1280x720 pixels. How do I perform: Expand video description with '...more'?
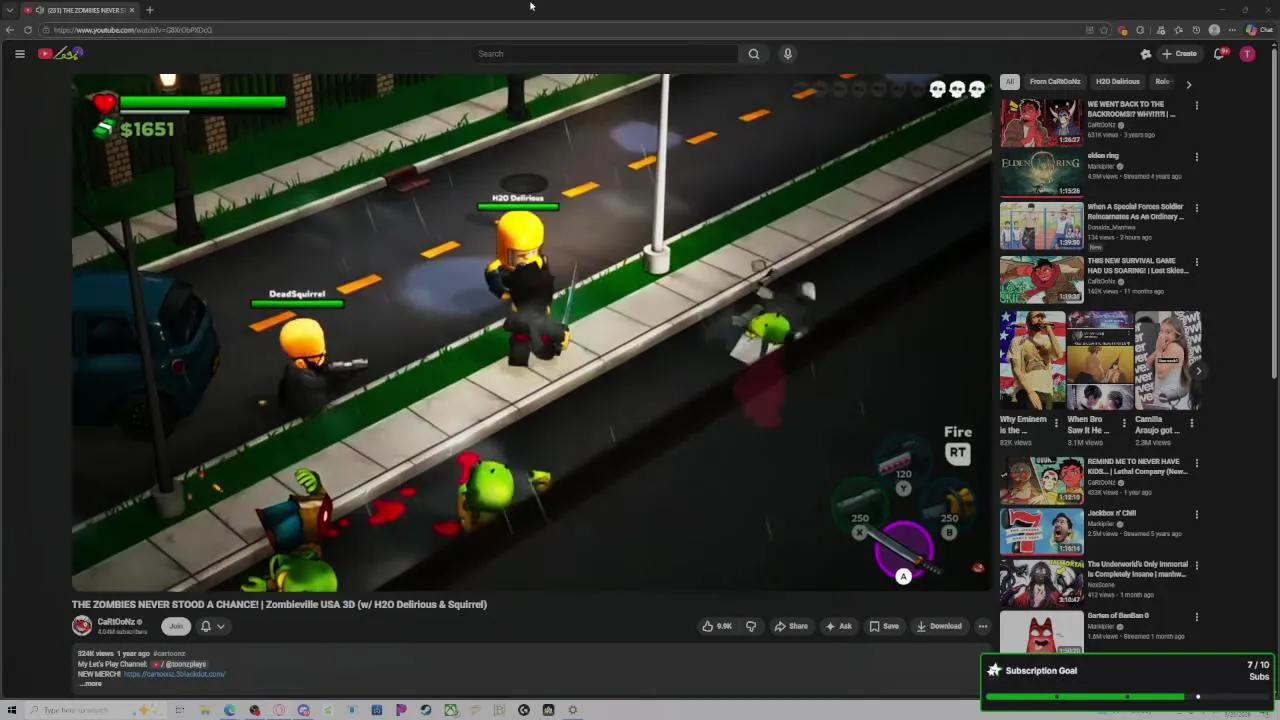pyautogui.click(x=91, y=684)
